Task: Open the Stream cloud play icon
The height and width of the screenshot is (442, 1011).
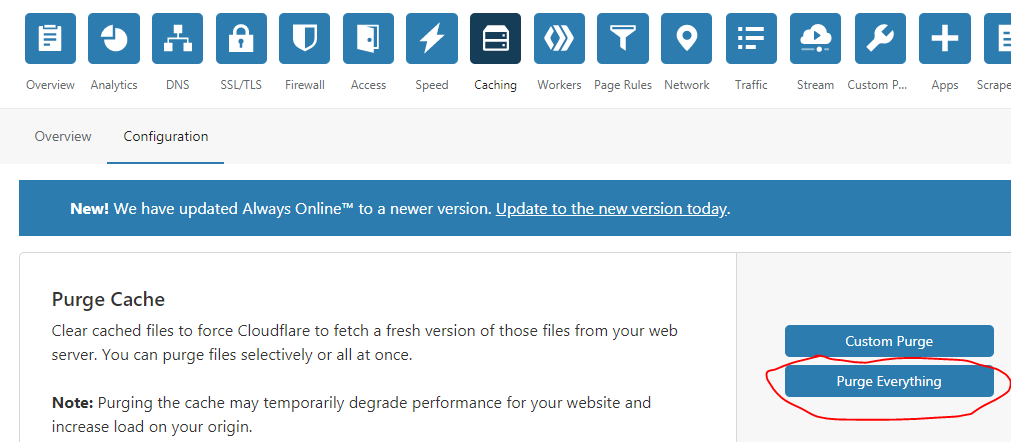Action: coord(815,39)
